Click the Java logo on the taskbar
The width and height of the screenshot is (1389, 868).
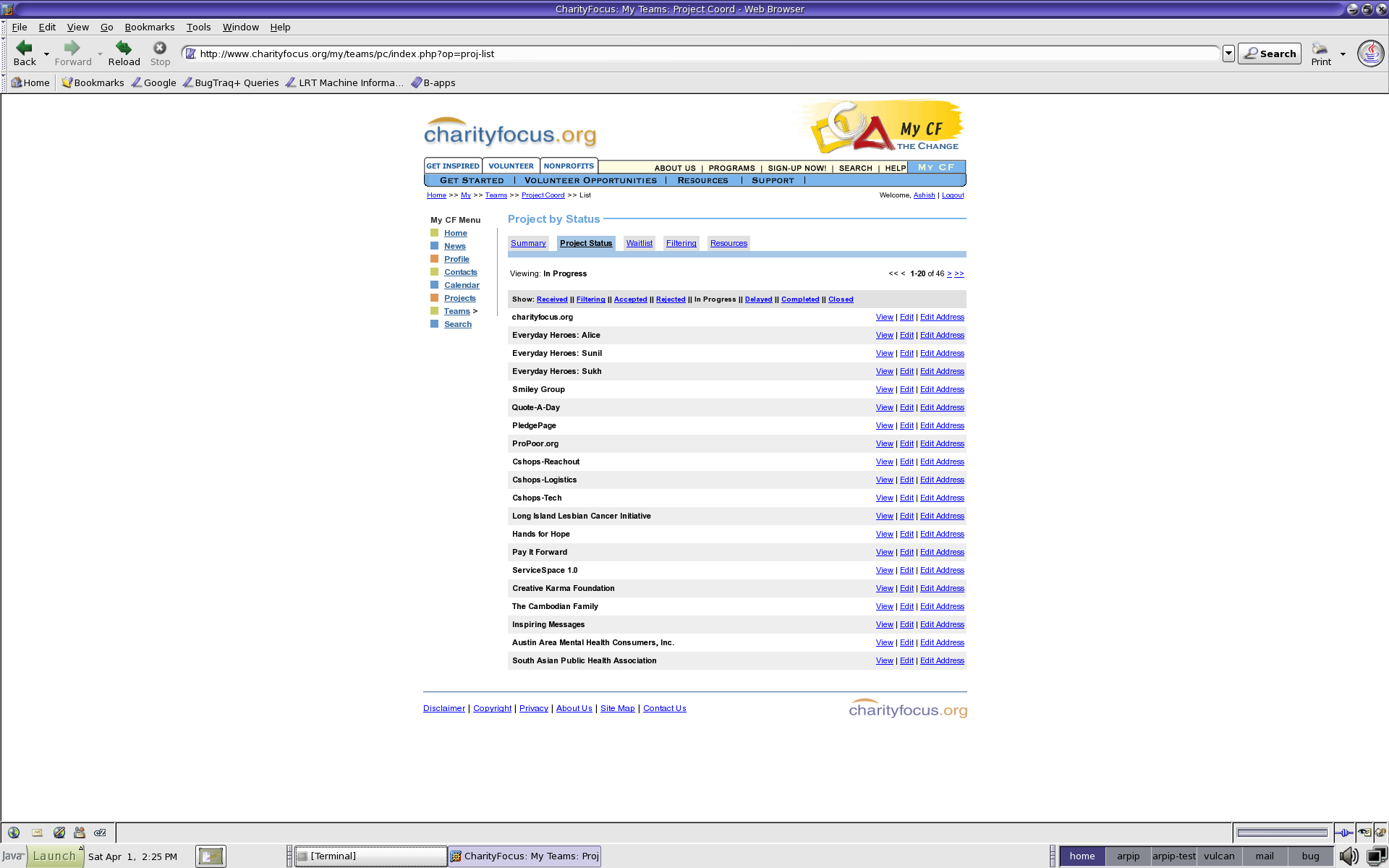coord(13,856)
